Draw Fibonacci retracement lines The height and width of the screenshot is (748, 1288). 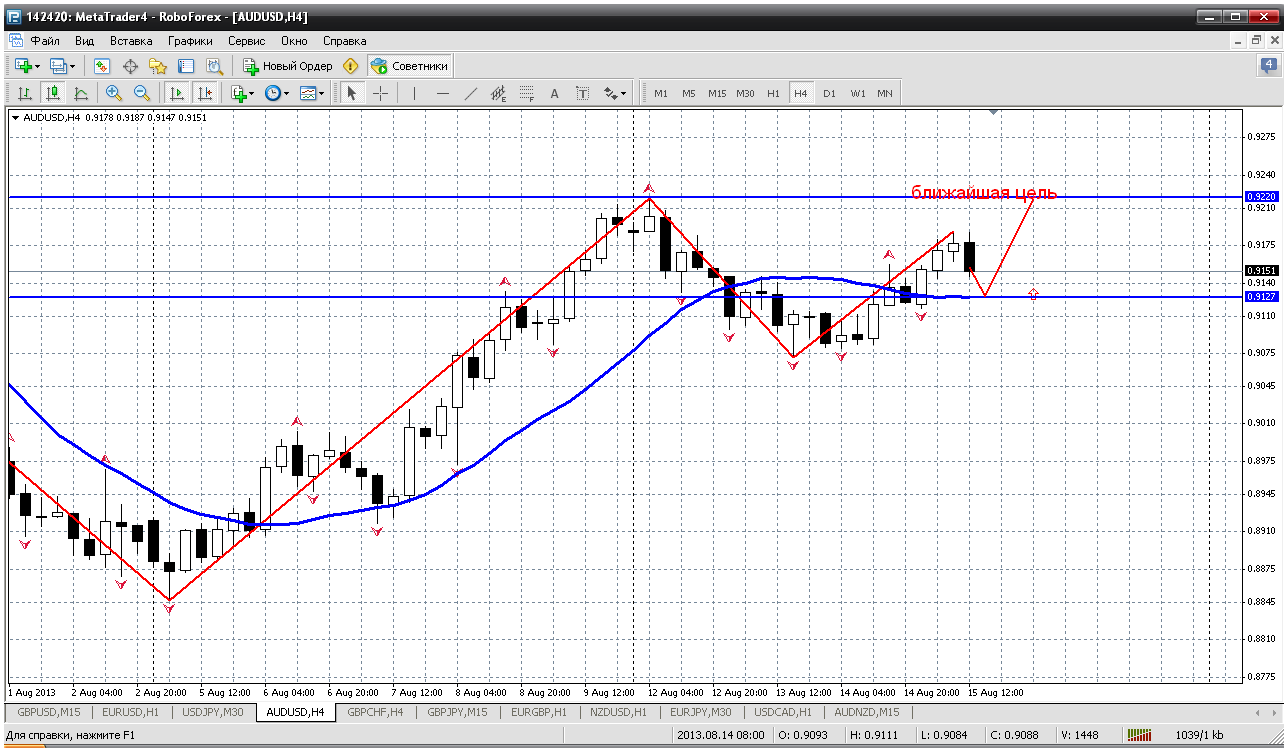coord(527,93)
